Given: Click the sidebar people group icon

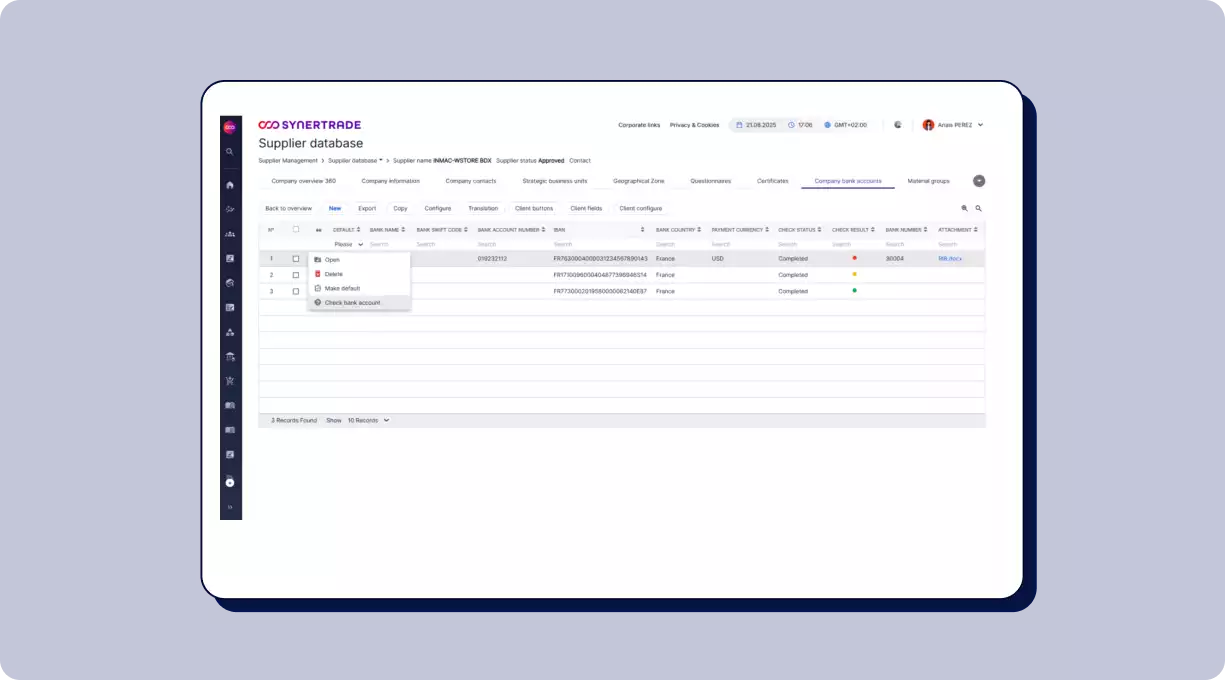Looking at the screenshot, I should pyautogui.click(x=230, y=234).
